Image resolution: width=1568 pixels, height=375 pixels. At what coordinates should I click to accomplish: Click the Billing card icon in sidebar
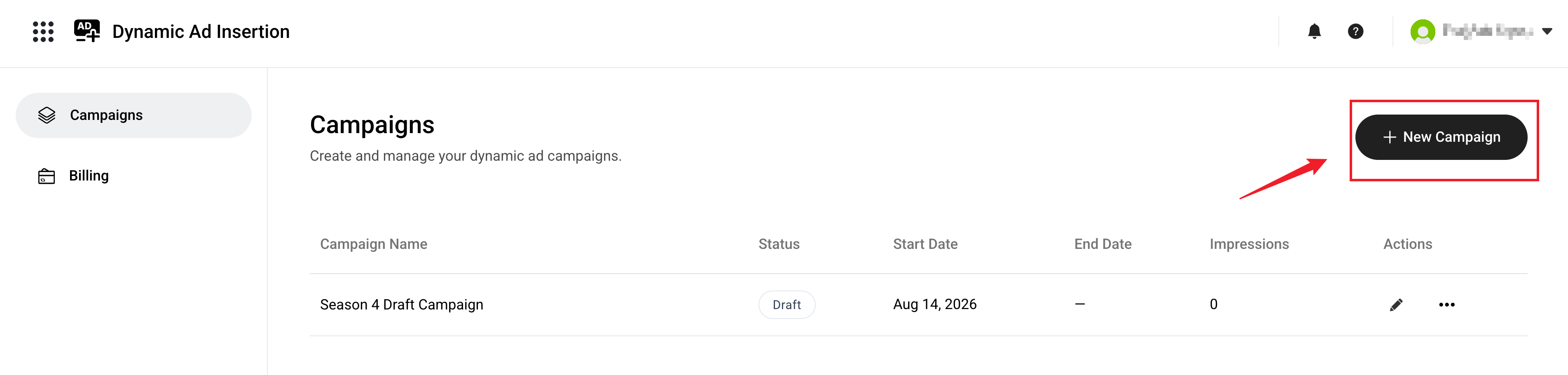(46, 176)
